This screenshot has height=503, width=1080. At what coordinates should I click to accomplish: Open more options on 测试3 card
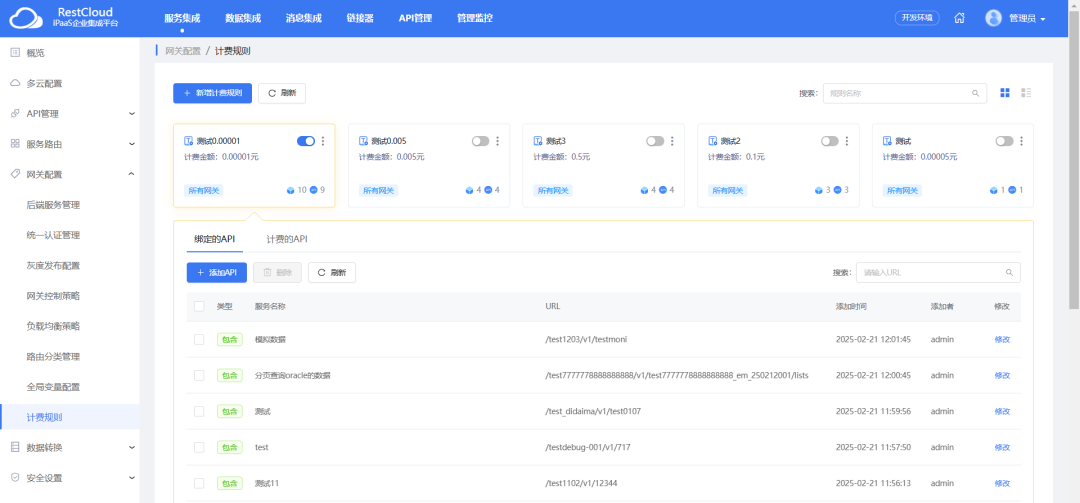coord(672,142)
